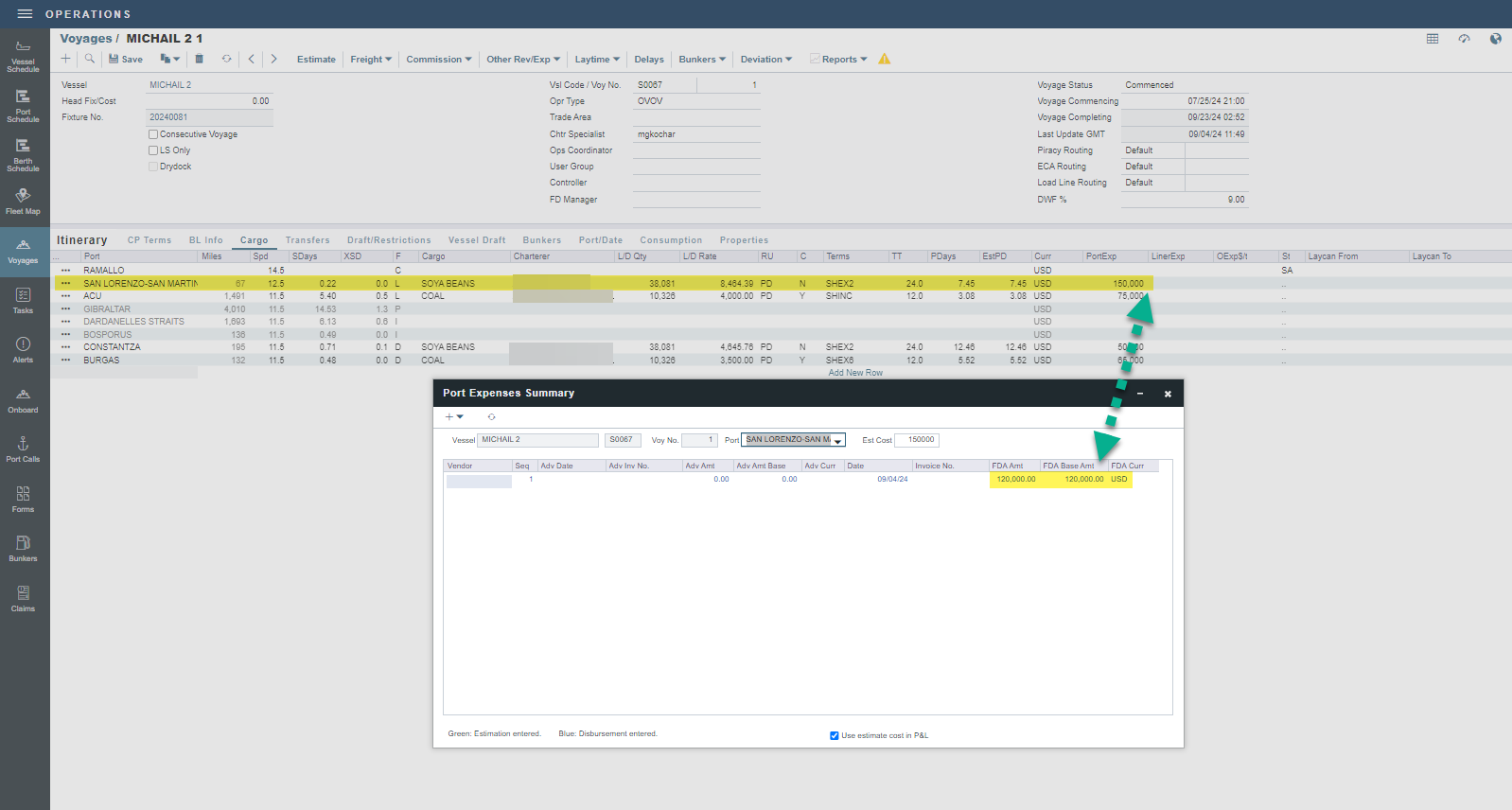Refresh the Port Expenses Summary dialog
This screenshot has height=810, width=1512.
click(491, 416)
